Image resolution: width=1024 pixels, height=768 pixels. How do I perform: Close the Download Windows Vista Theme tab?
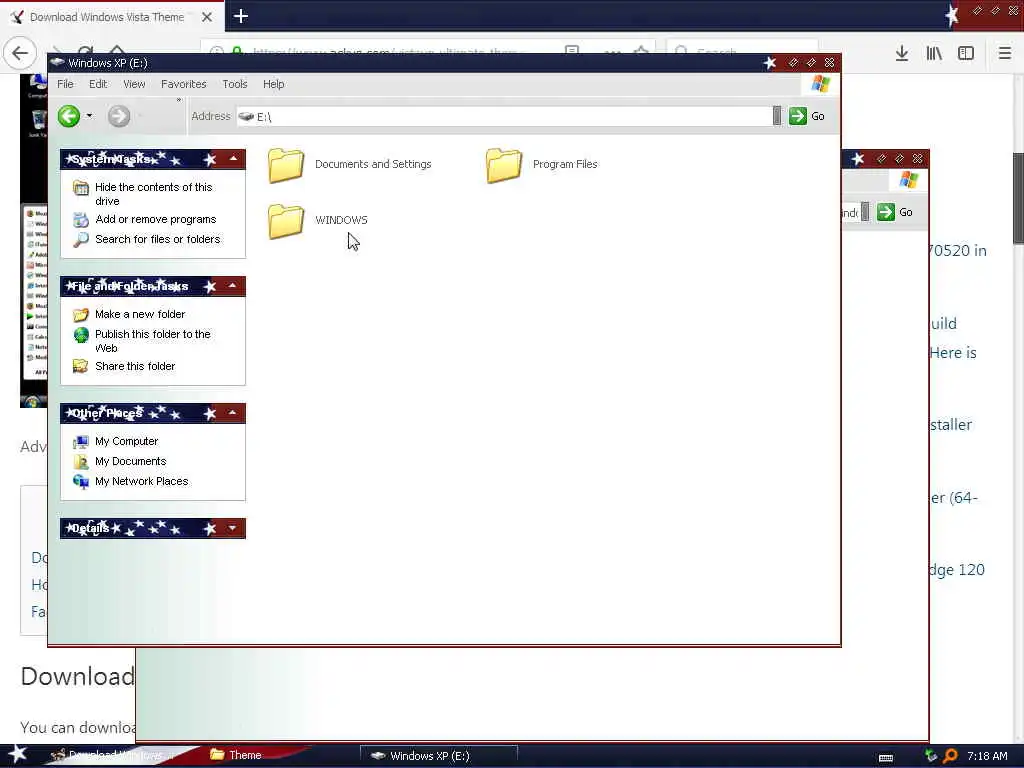(207, 17)
